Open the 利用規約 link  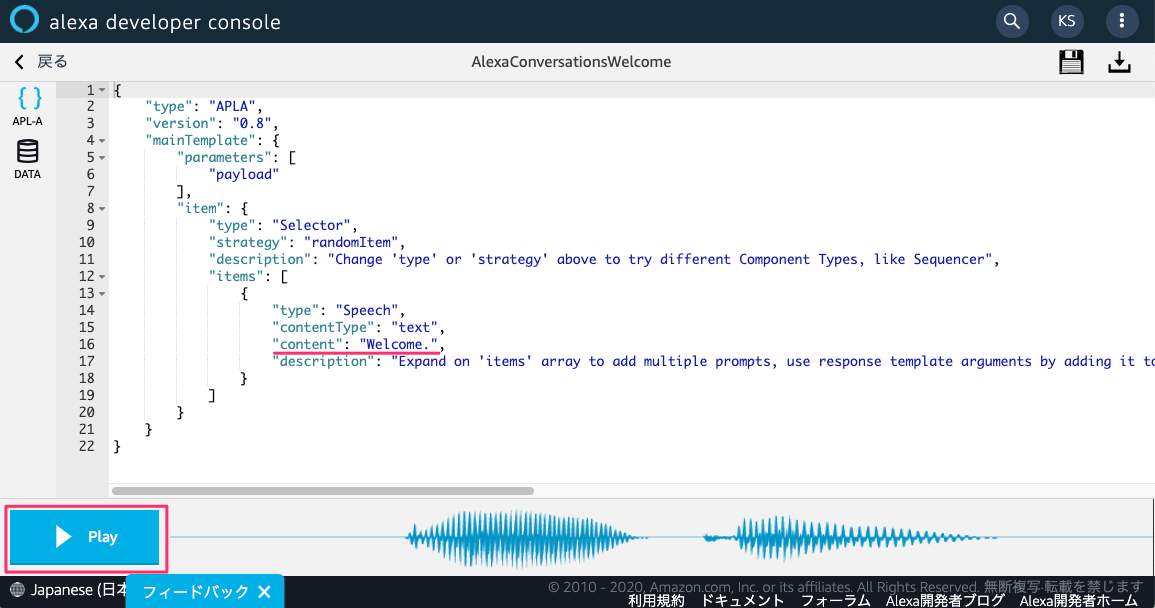click(656, 601)
